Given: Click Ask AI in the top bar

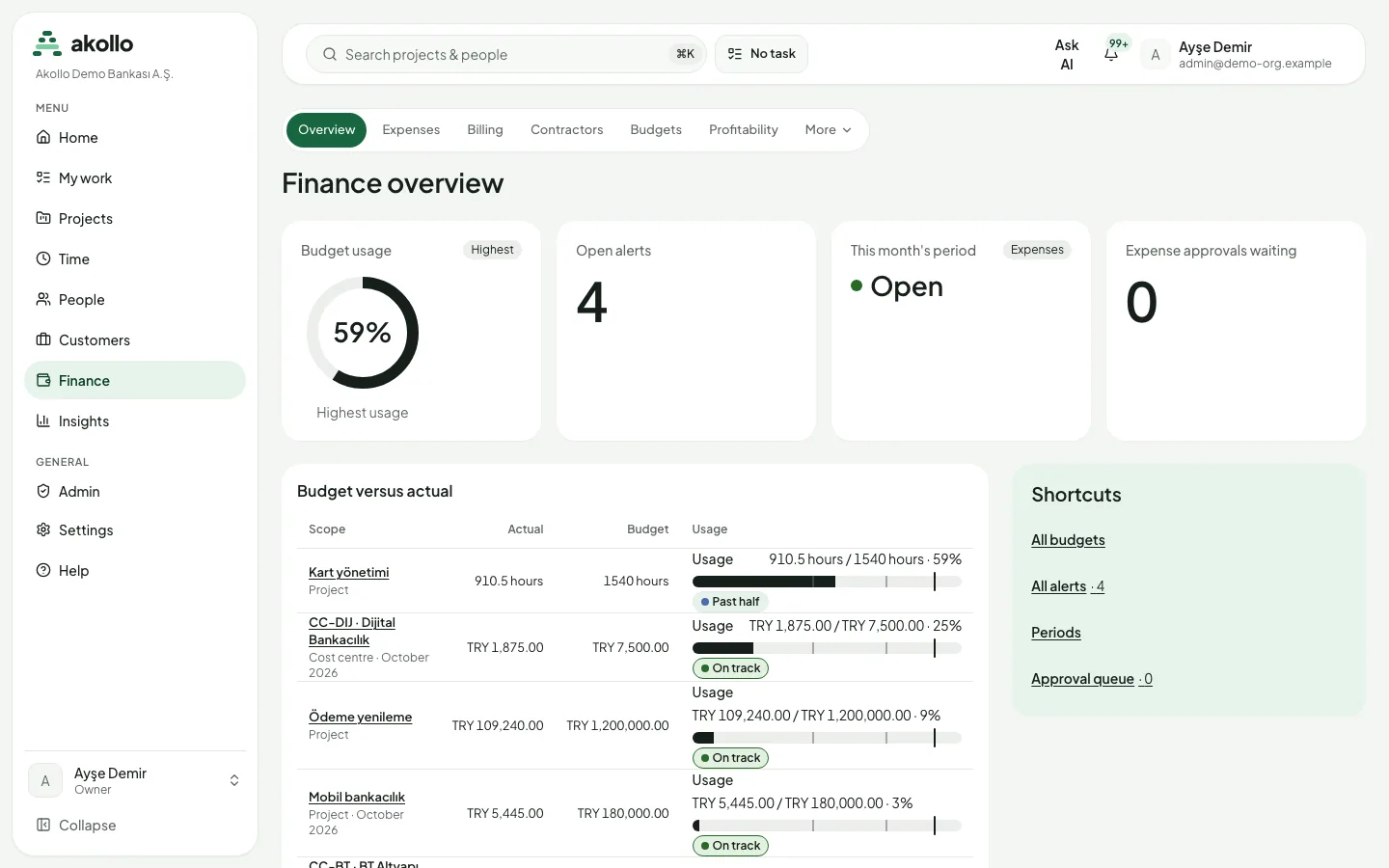Looking at the screenshot, I should click(1067, 55).
